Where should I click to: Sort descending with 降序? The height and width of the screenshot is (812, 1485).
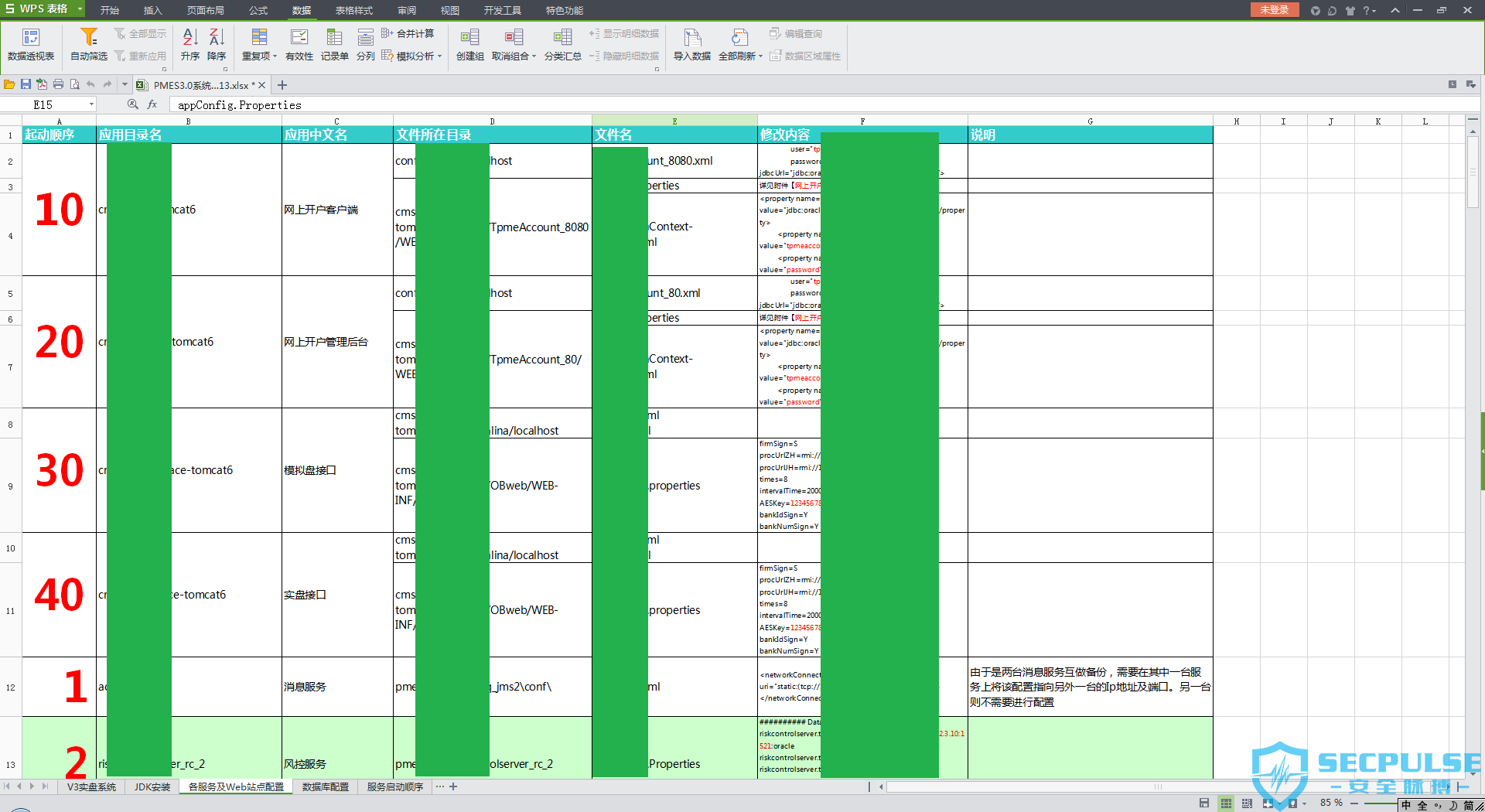(217, 44)
